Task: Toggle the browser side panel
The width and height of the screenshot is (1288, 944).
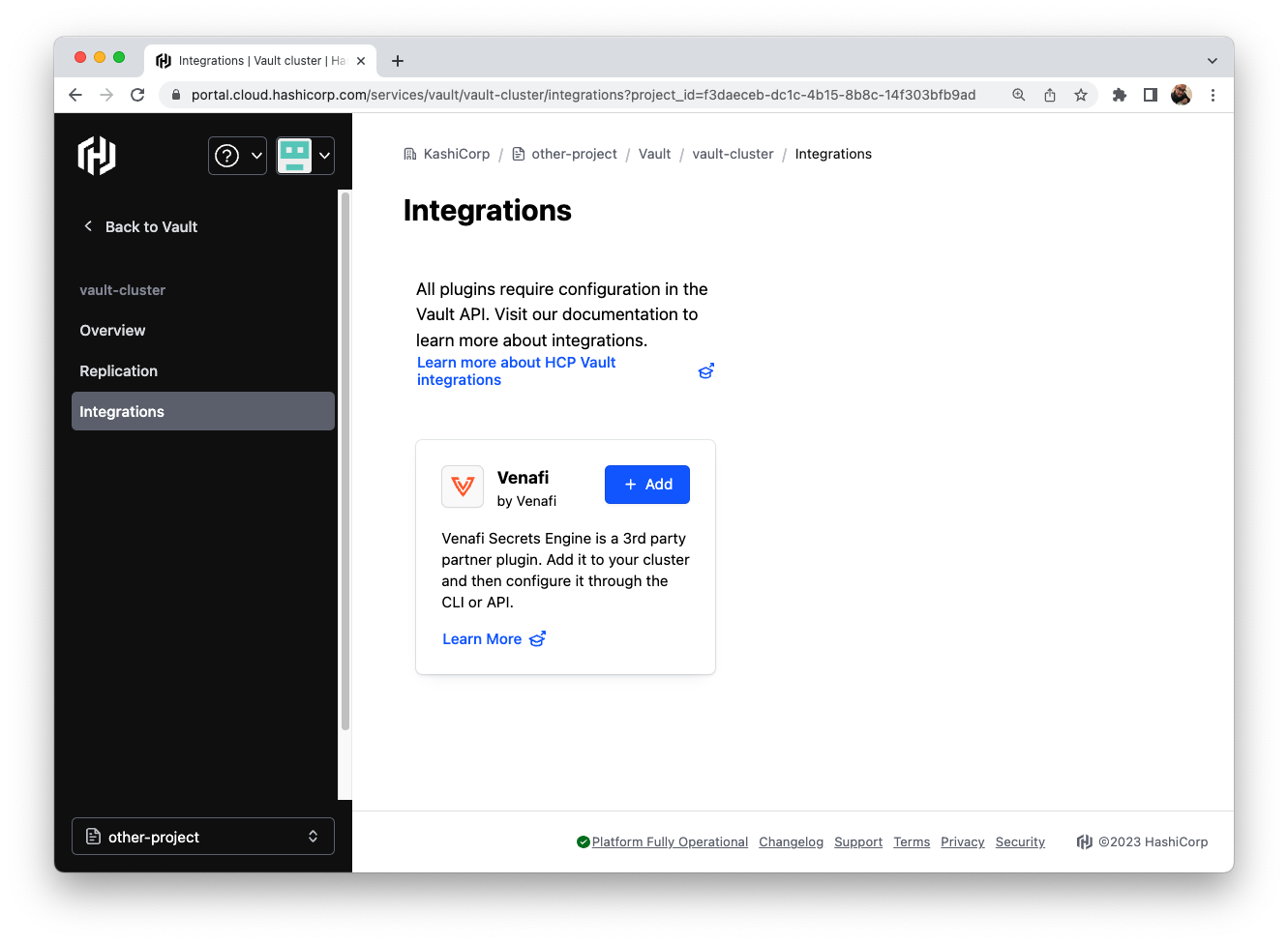Action: click(1151, 95)
